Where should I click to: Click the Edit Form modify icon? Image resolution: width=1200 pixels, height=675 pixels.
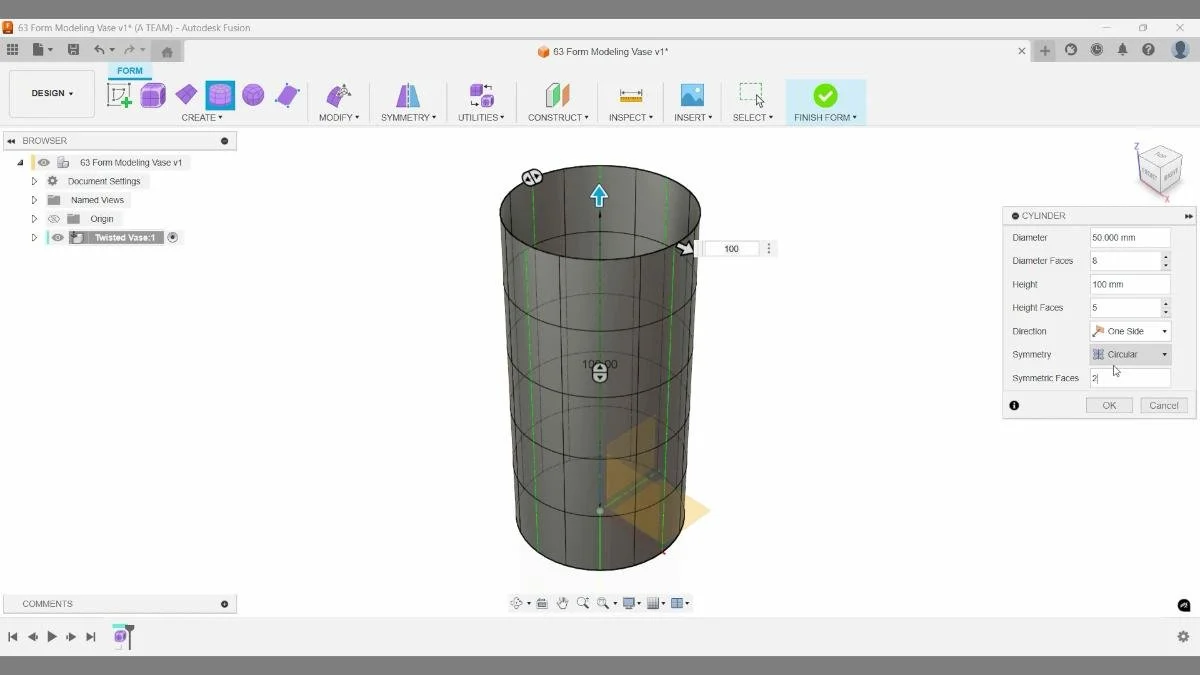tap(339, 95)
